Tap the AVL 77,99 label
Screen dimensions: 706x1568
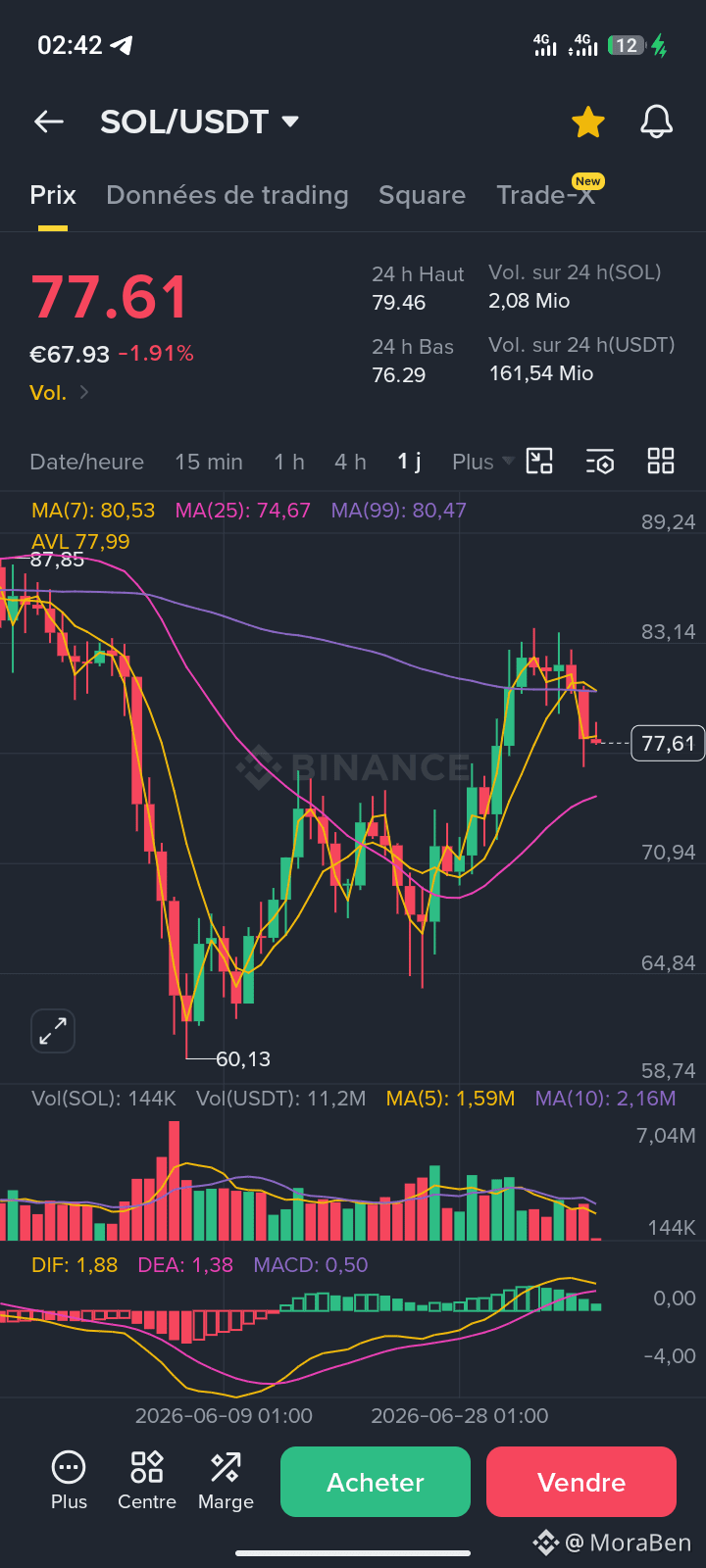point(80,541)
